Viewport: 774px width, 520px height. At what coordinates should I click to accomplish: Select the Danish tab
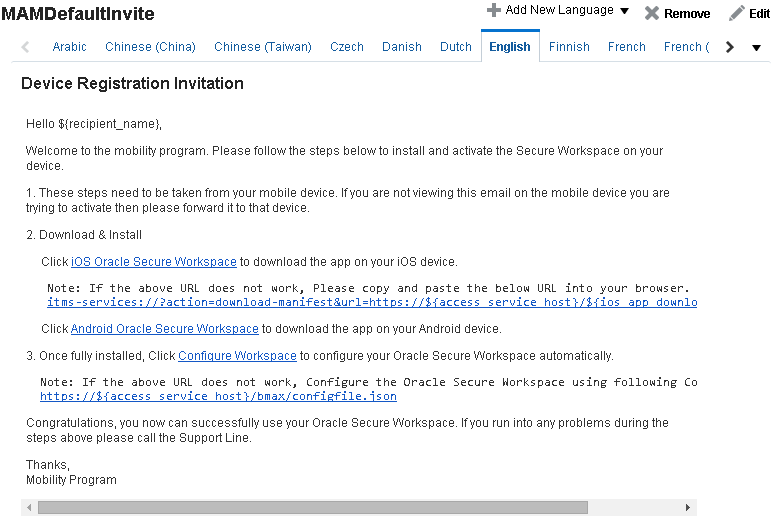click(x=402, y=47)
